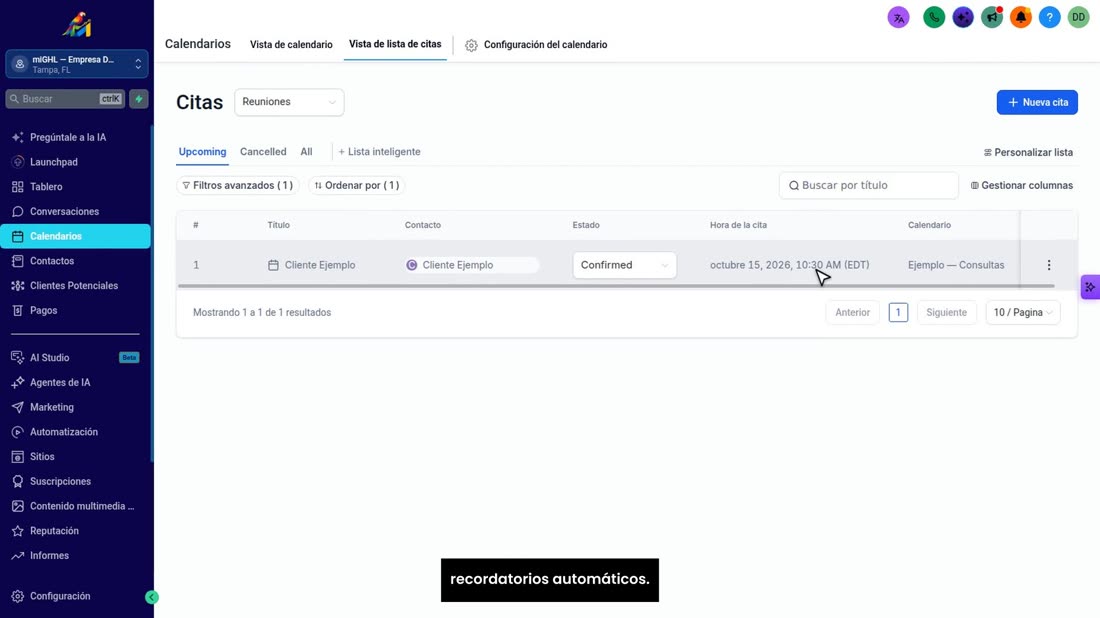Select Calendarios in the sidebar
Viewport: 1100px width, 618px height.
(76, 236)
